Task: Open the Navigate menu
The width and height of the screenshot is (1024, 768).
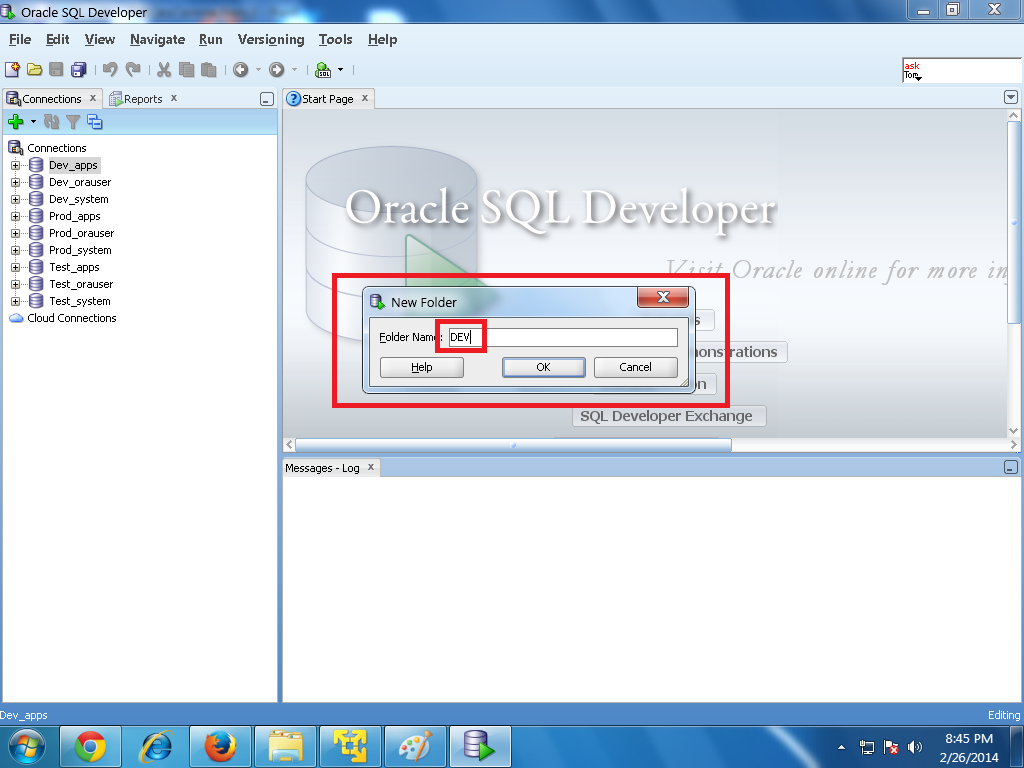Action: [x=157, y=39]
